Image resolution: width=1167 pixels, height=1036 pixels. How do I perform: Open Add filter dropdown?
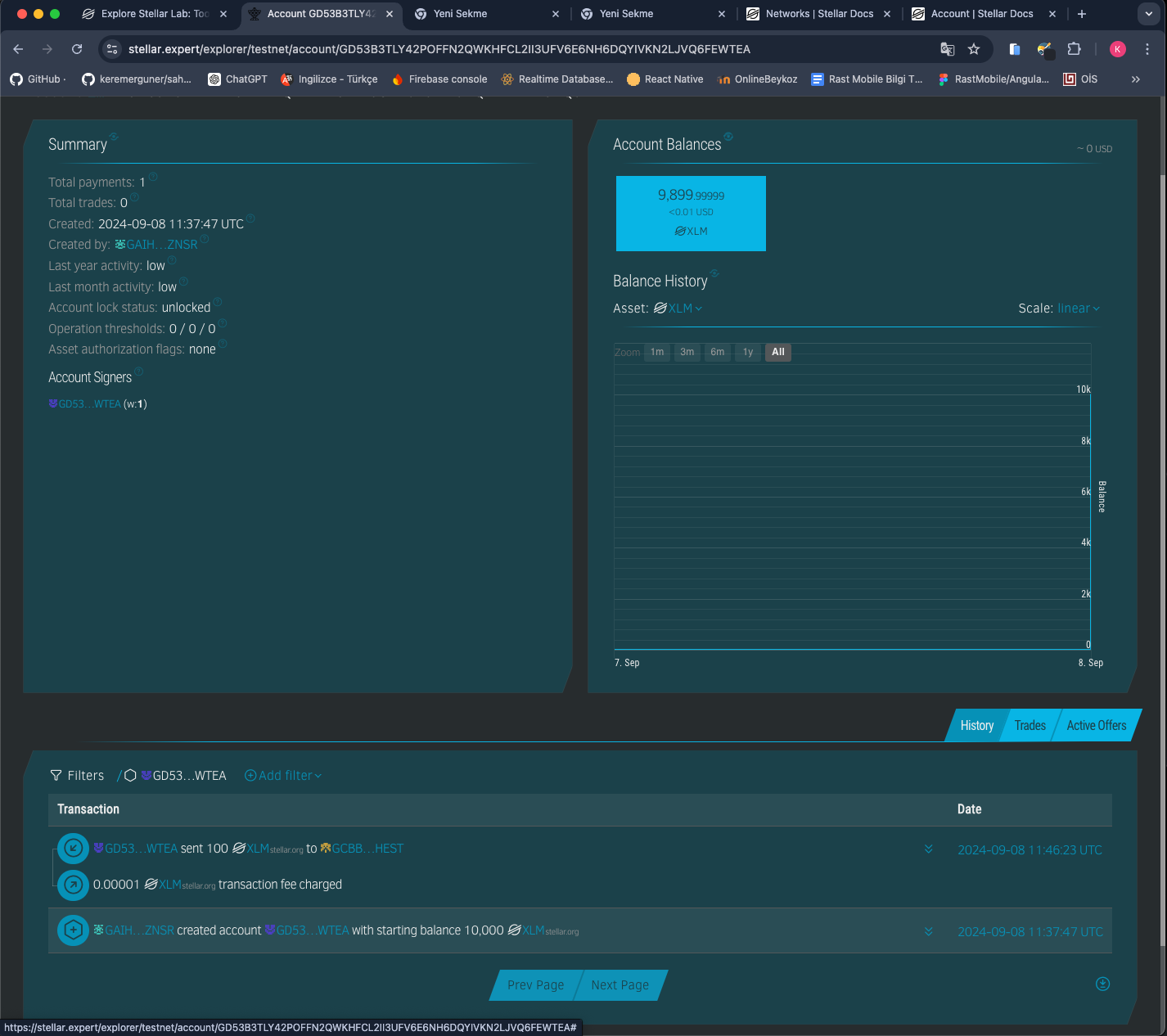[283, 775]
